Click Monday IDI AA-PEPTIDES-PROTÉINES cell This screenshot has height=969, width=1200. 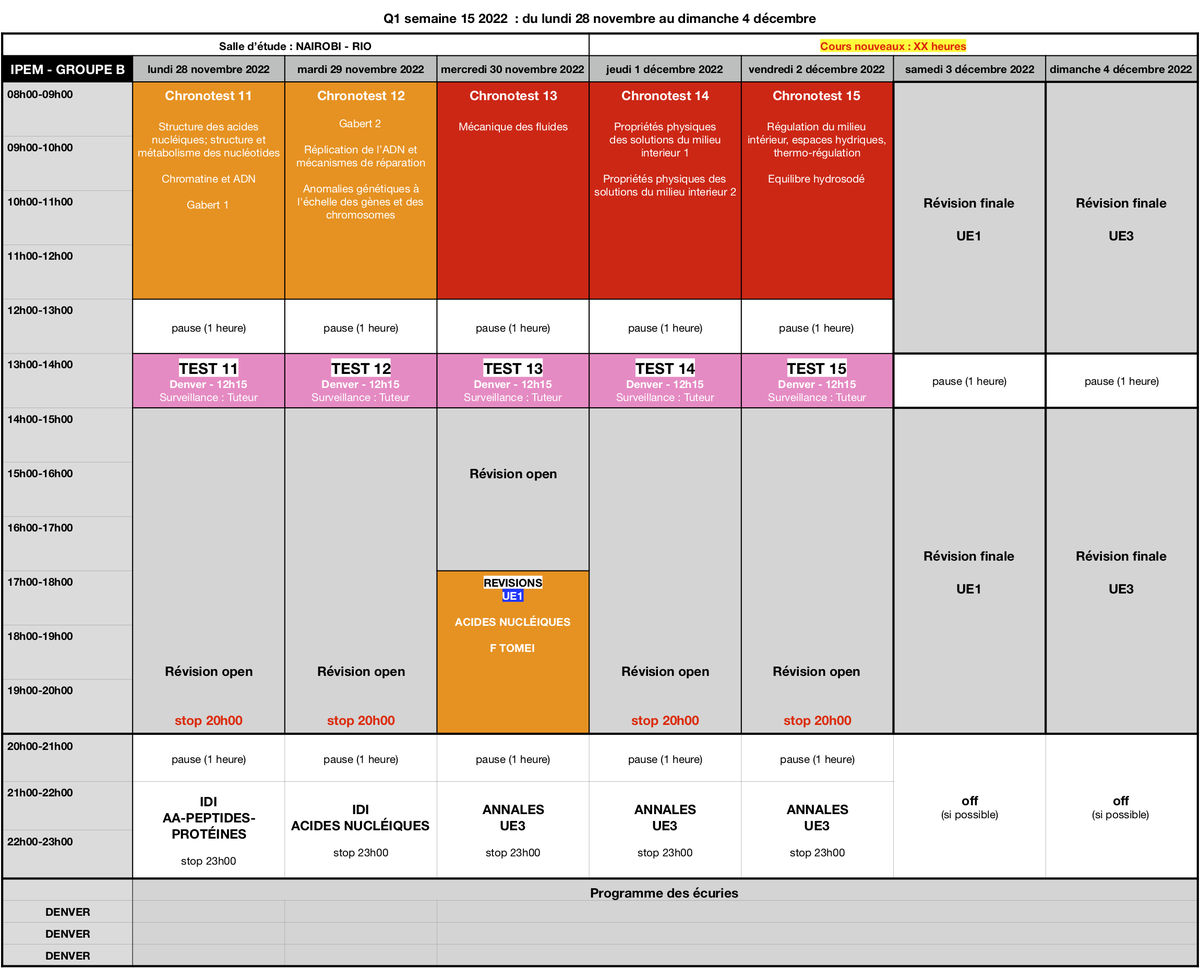(209, 830)
